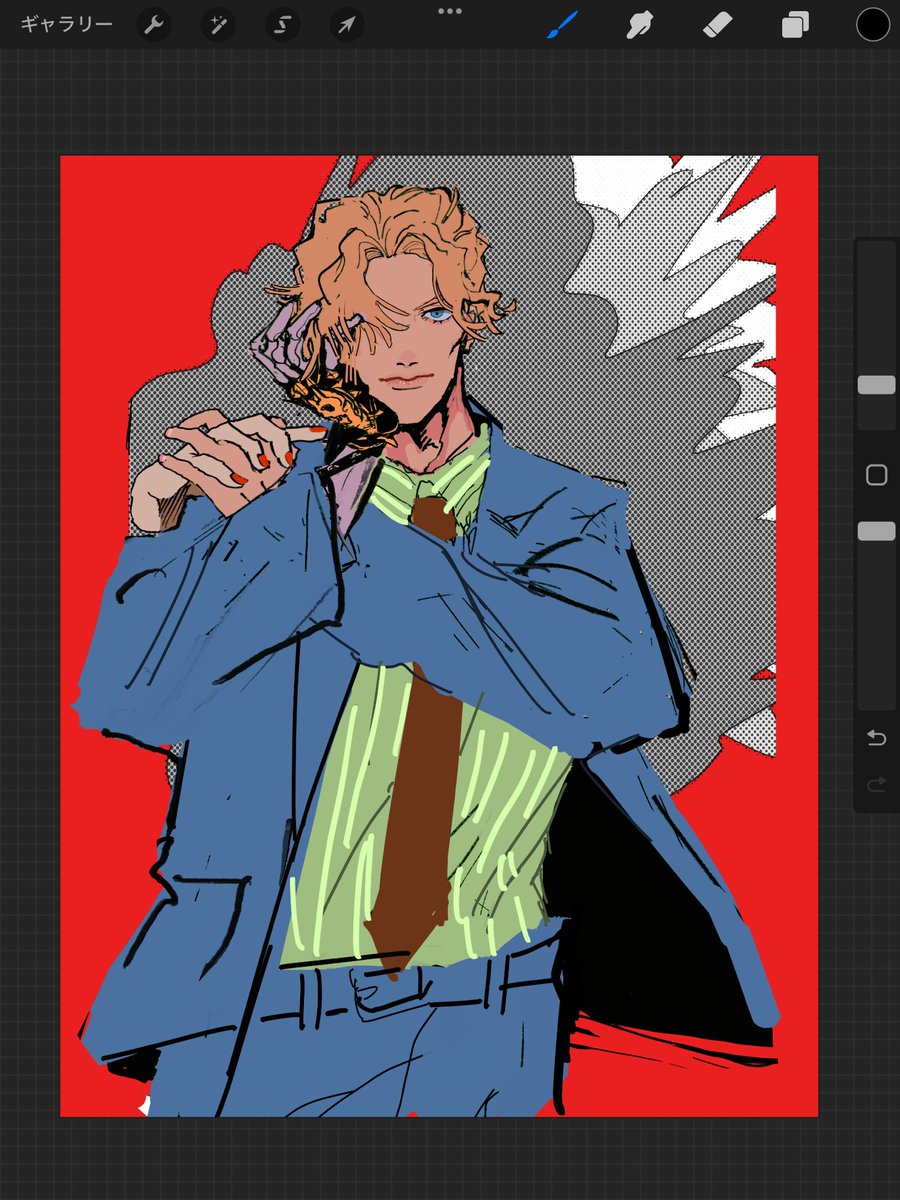Activate the Transform arrow tool
Screen dimensions: 900x1200
click(345, 25)
